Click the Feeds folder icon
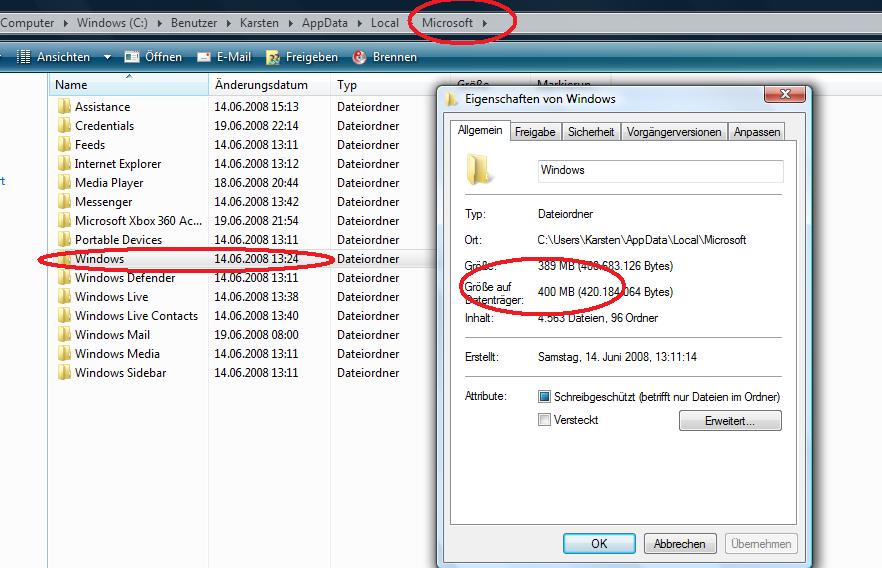 click(65, 145)
